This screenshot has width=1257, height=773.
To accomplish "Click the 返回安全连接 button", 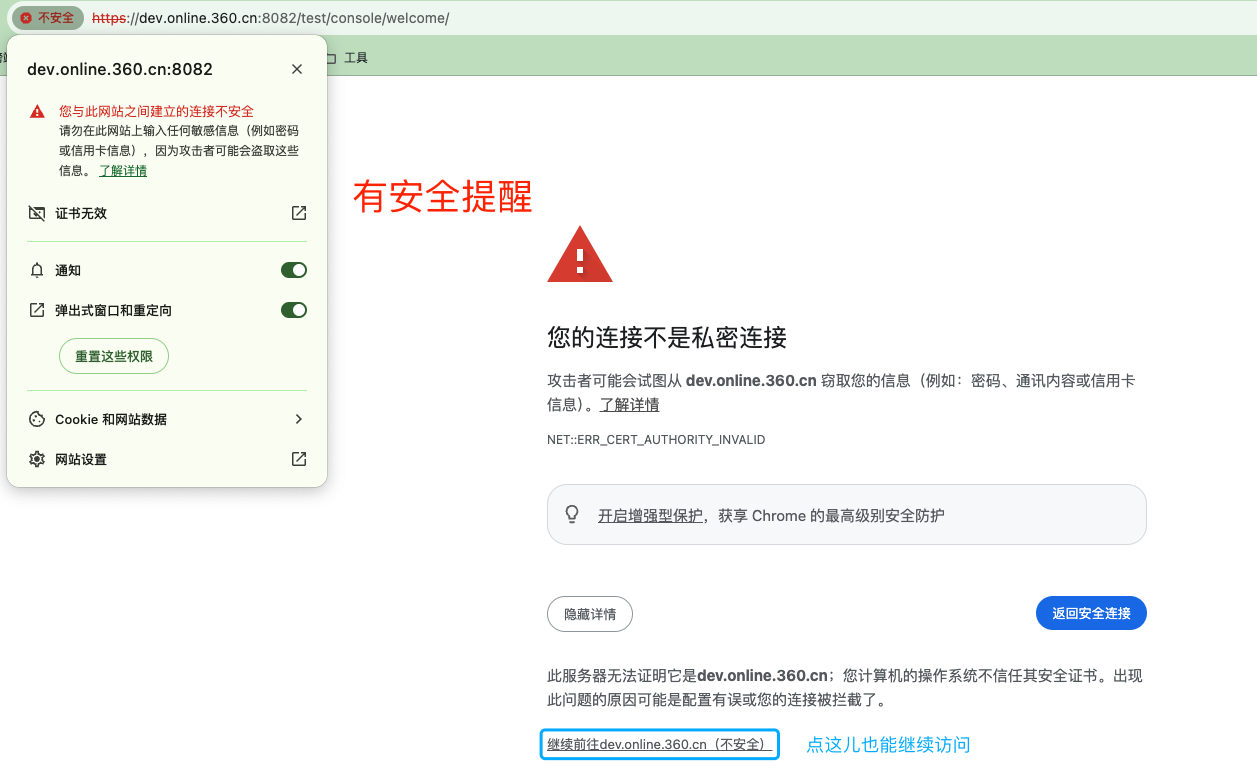I will pos(1091,613).
